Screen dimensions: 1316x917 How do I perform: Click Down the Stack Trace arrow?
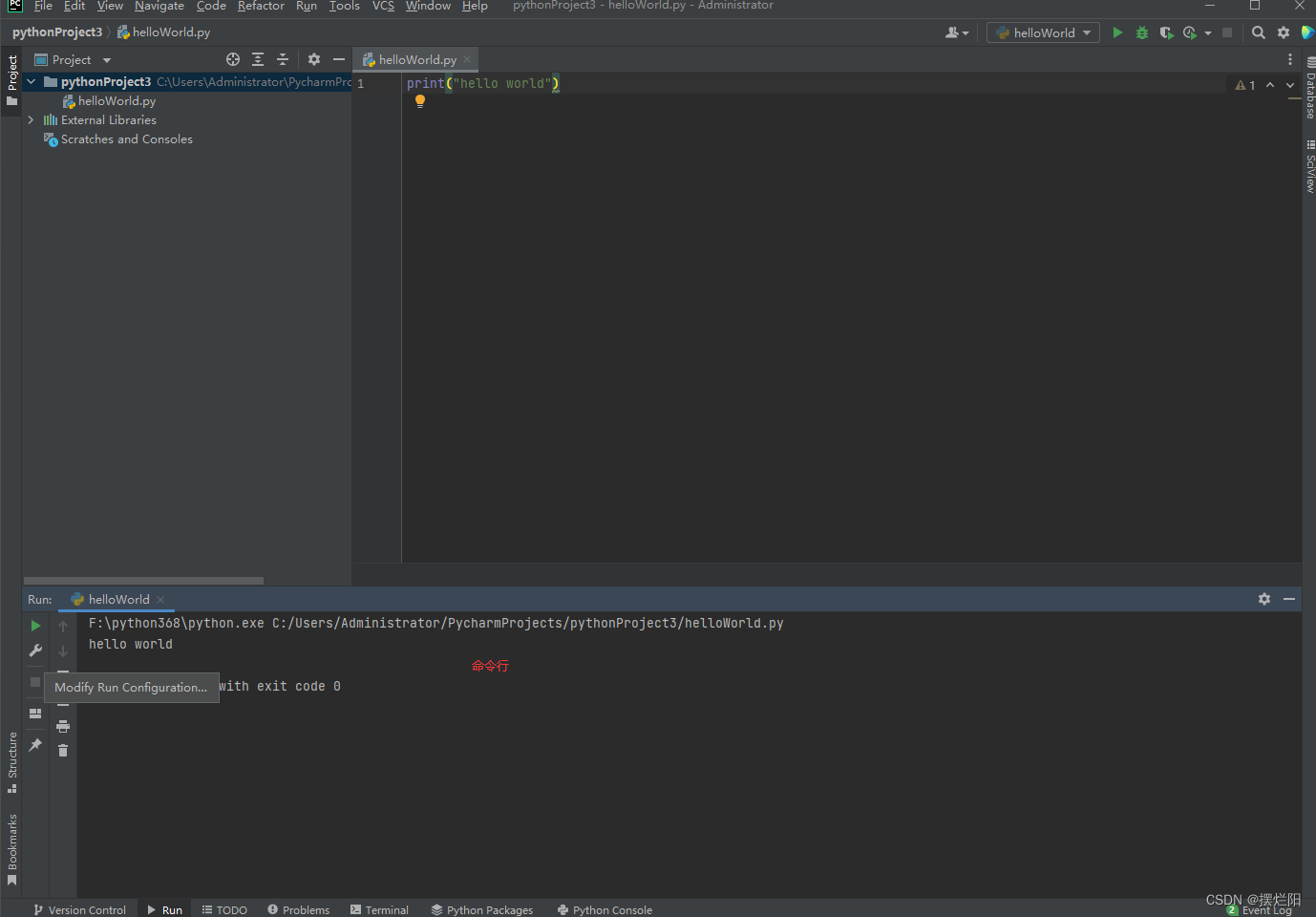(63, 651)
